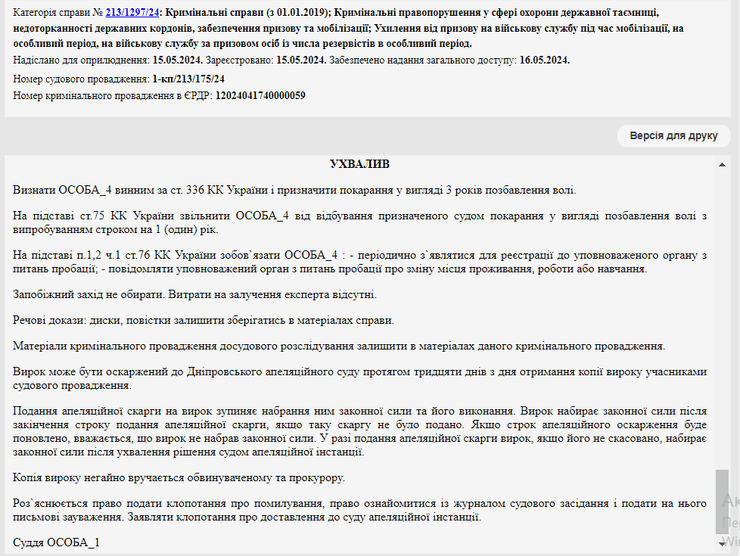The image size is (740, 556).
Task: Click the text Запобіжний захід не обирати
Action: [89, 295]
